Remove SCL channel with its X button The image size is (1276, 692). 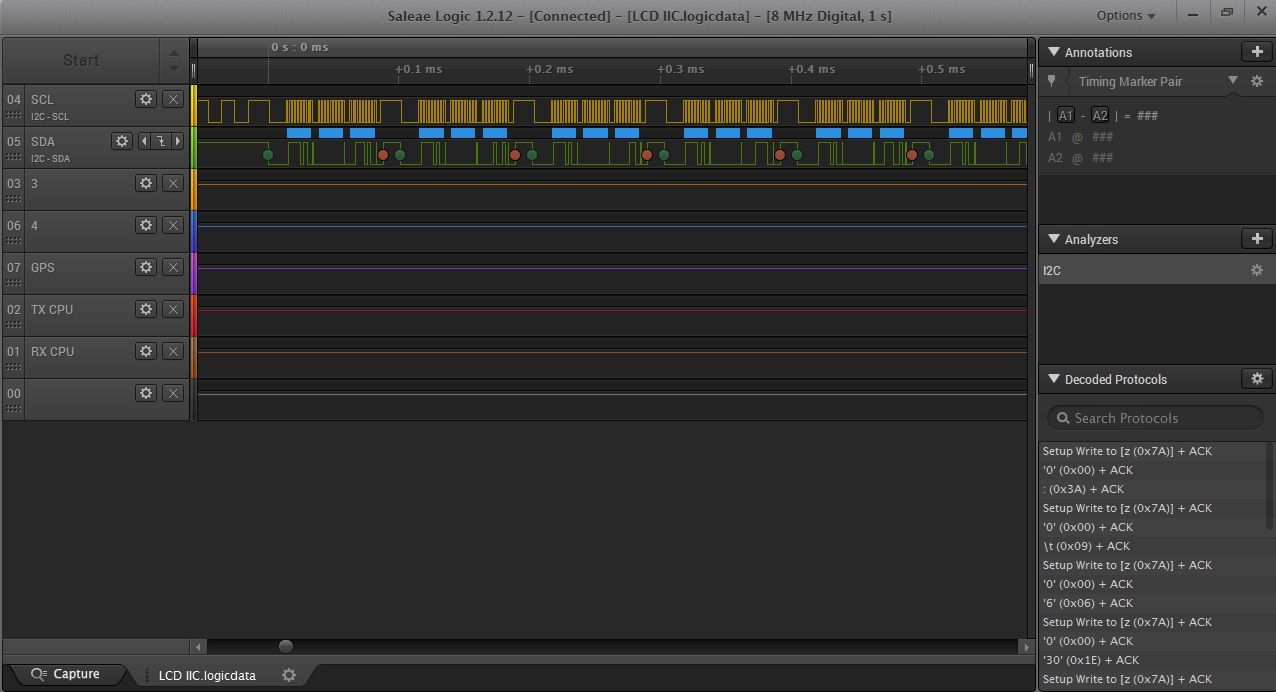point(173,99)
